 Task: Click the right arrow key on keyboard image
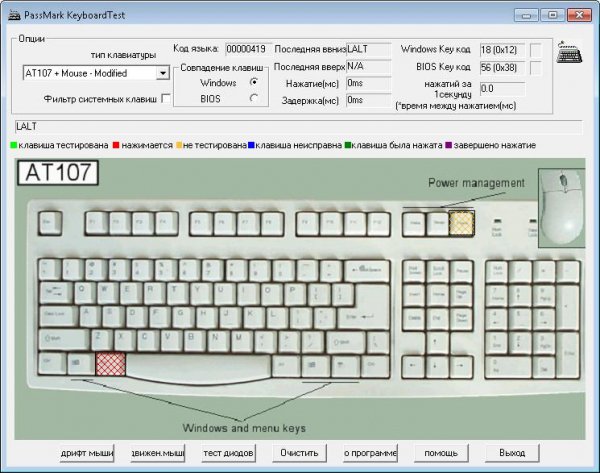pyautogui.click(x=461, y=367)
